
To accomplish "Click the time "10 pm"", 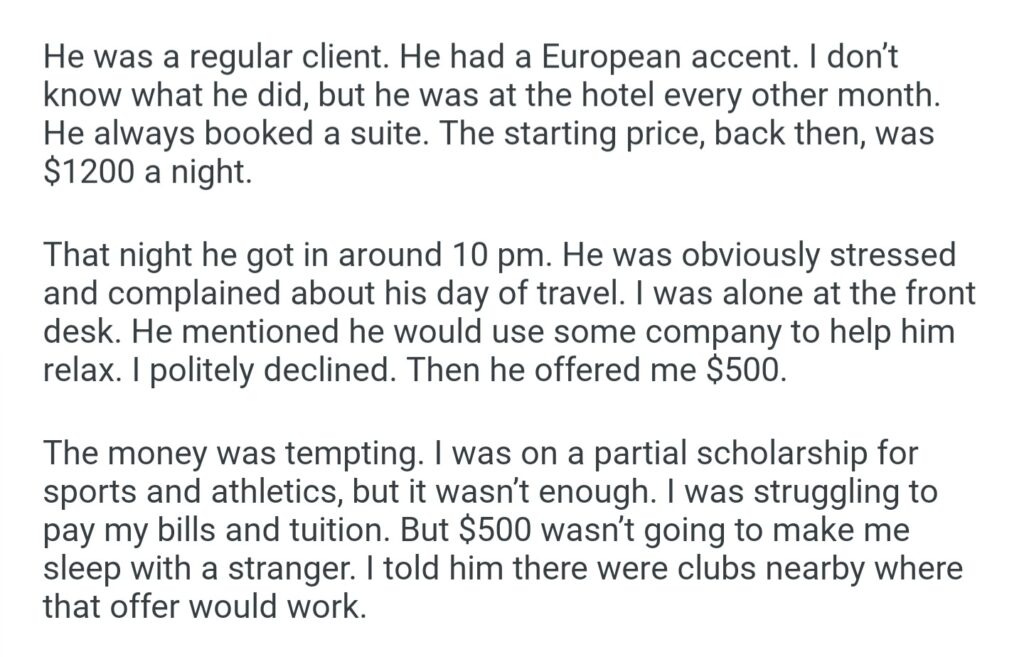I will point(494,256).
